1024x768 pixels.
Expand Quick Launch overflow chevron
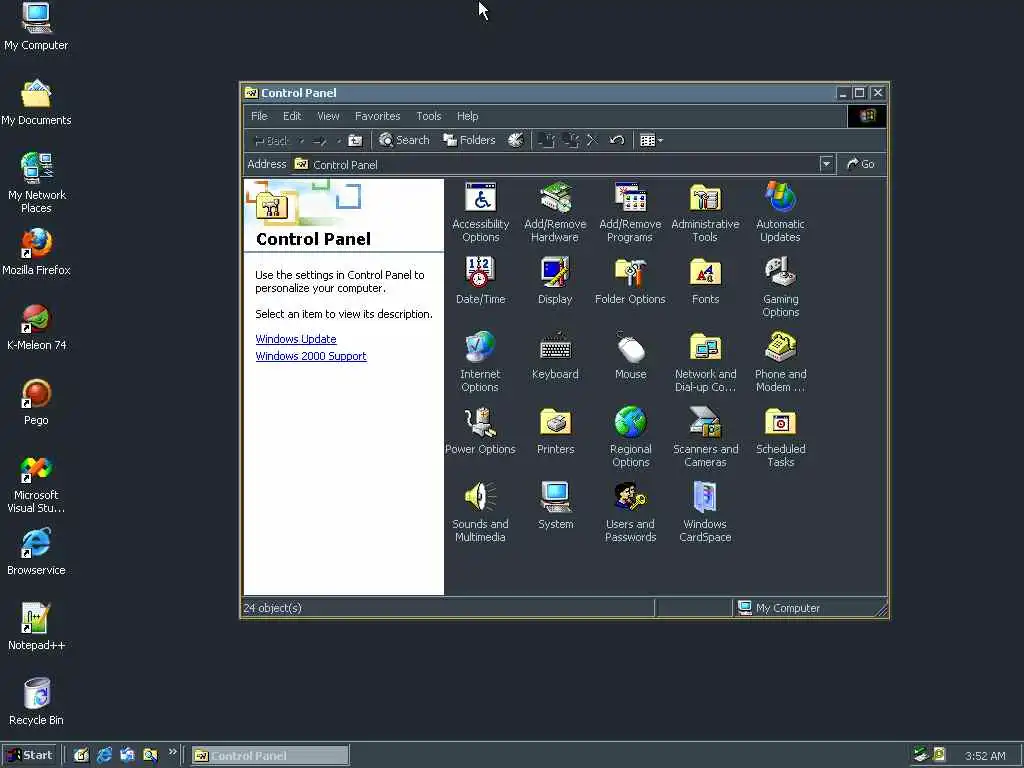tap(172, 752)
